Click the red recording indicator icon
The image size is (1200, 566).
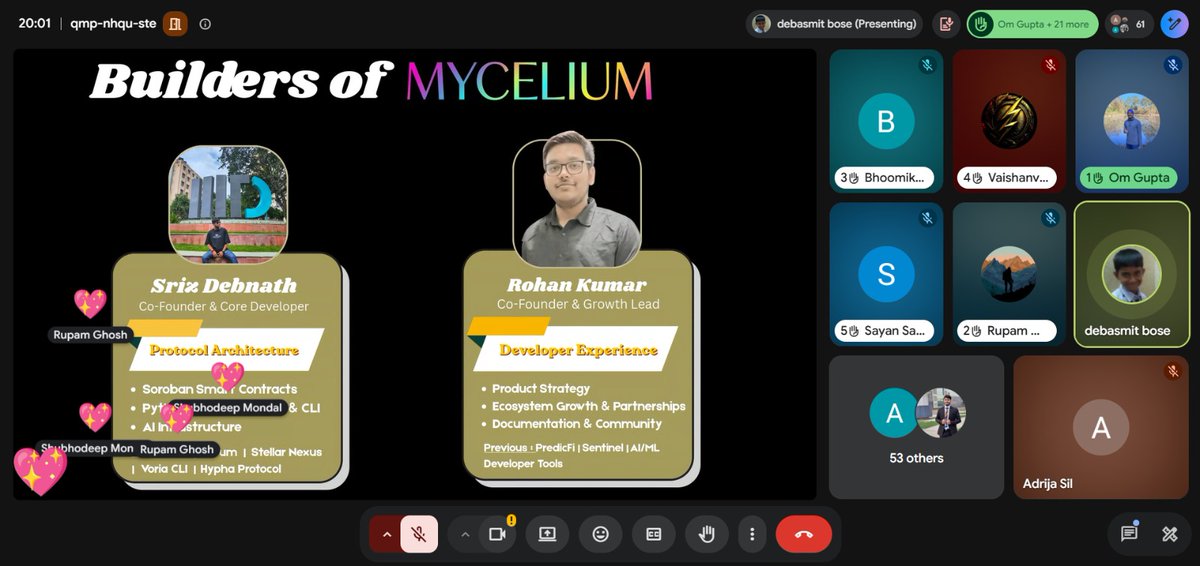click(946, 24)
